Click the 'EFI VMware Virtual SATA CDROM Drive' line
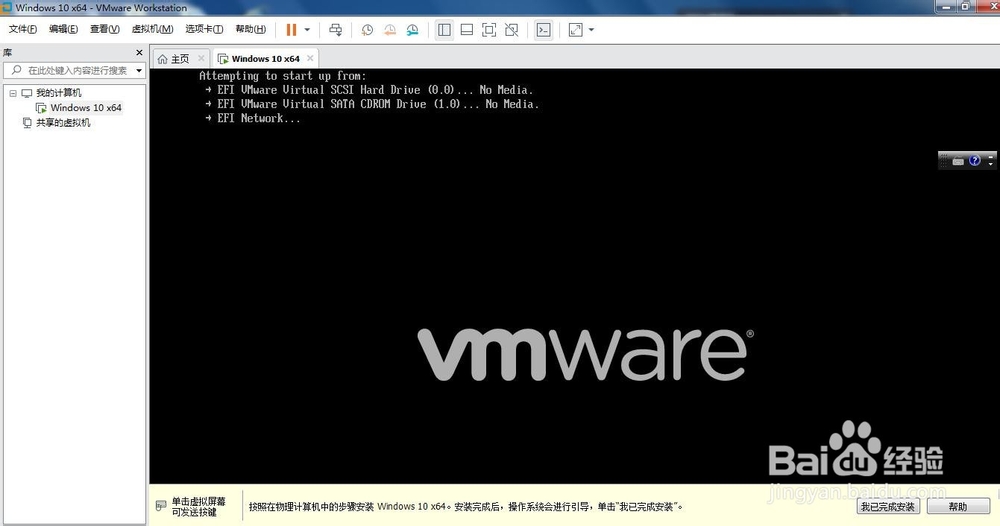The height and width of the screenshot is (526, 1000). (x=378, y=104)
